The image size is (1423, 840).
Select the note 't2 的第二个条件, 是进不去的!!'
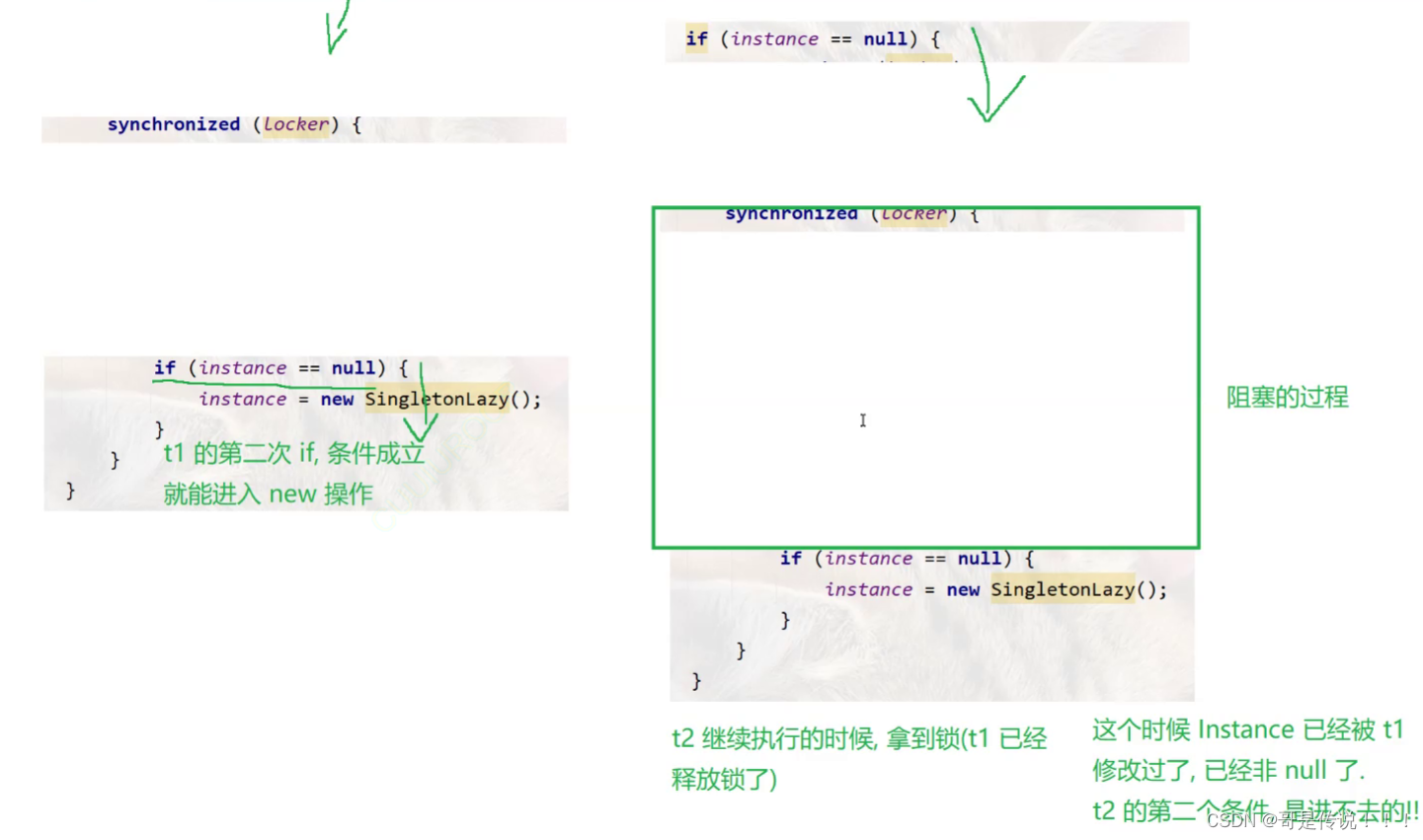1255,810
